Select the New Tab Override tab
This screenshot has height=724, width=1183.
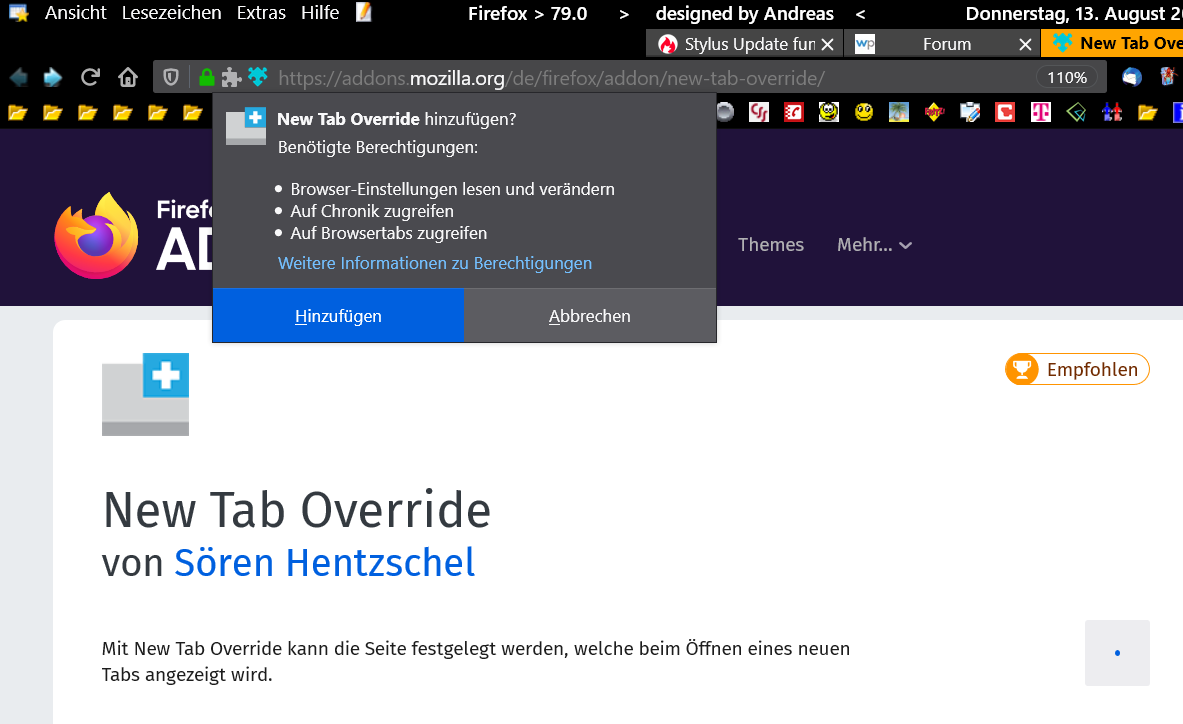1112,44
